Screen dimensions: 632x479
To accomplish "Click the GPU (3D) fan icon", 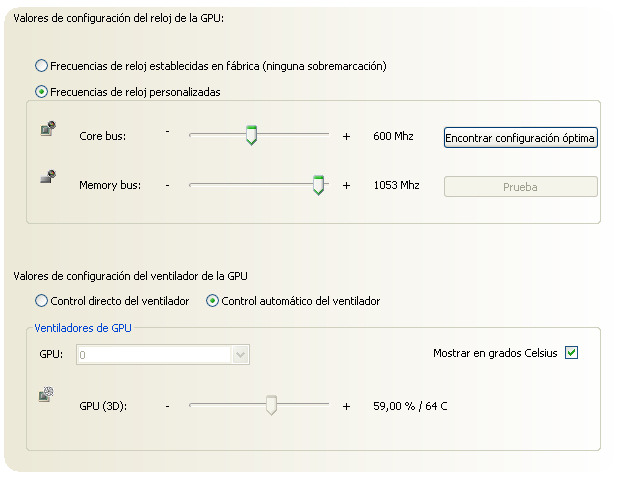I will [47, 396].
